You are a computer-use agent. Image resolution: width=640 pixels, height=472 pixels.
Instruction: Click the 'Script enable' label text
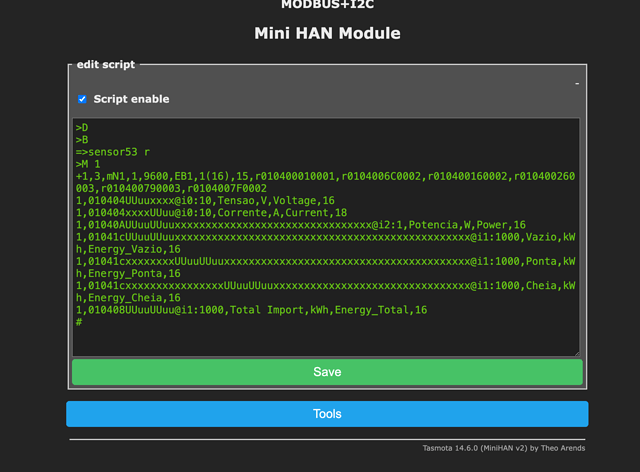pos(131,99)
